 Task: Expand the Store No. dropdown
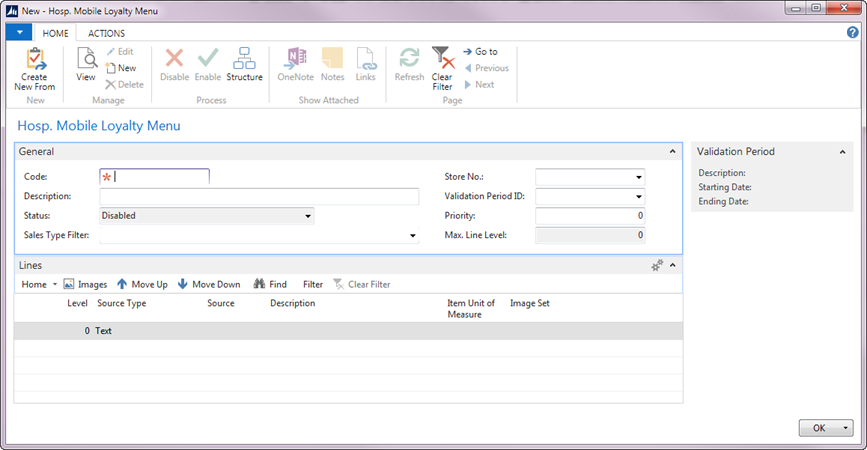click(639, 177)
